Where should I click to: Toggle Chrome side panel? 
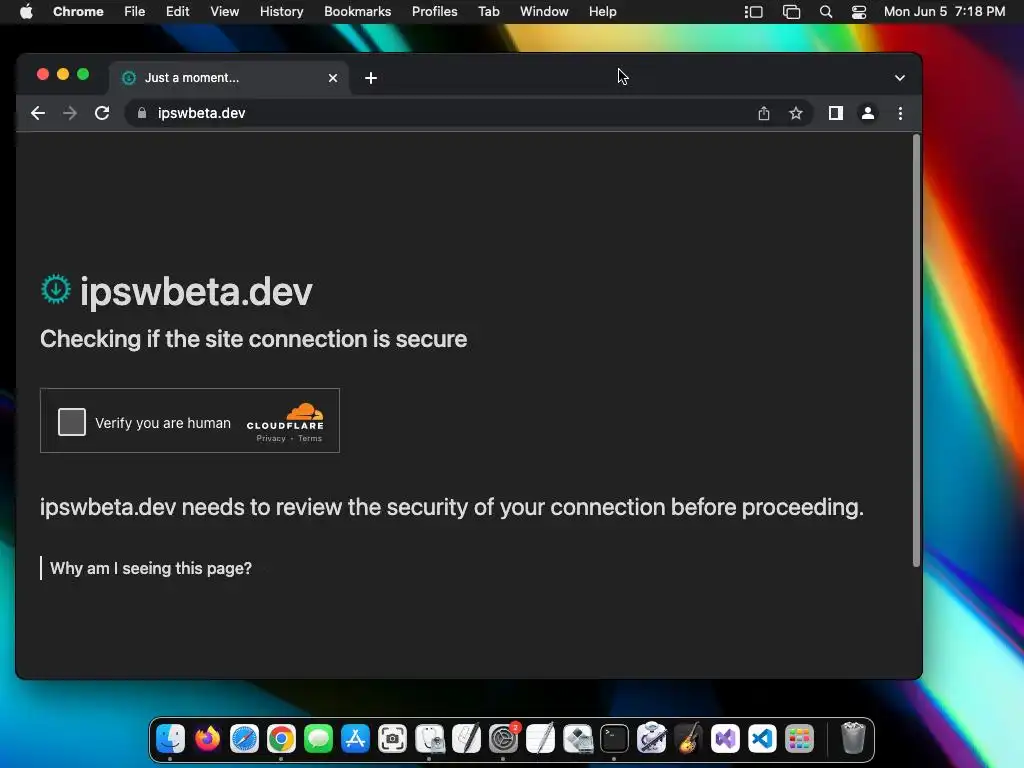[835, 113]
